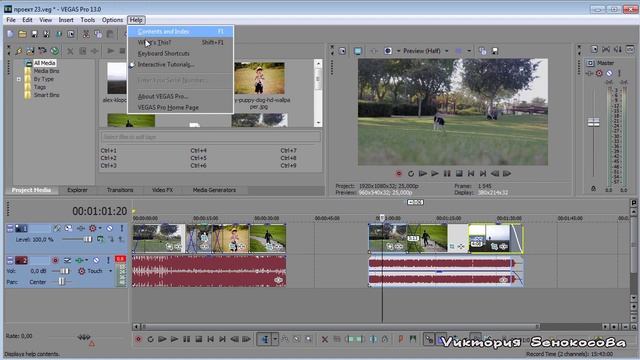
Task: Adjust audio track Vol slider
Action: point(64,271)
